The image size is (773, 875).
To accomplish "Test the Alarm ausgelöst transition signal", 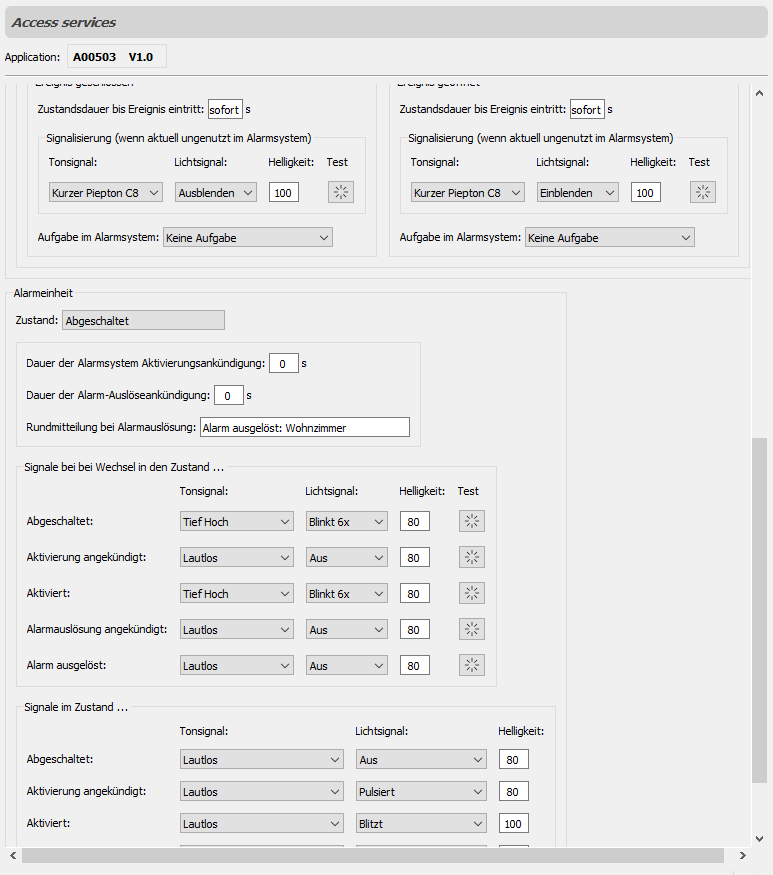I will point(472,665).
